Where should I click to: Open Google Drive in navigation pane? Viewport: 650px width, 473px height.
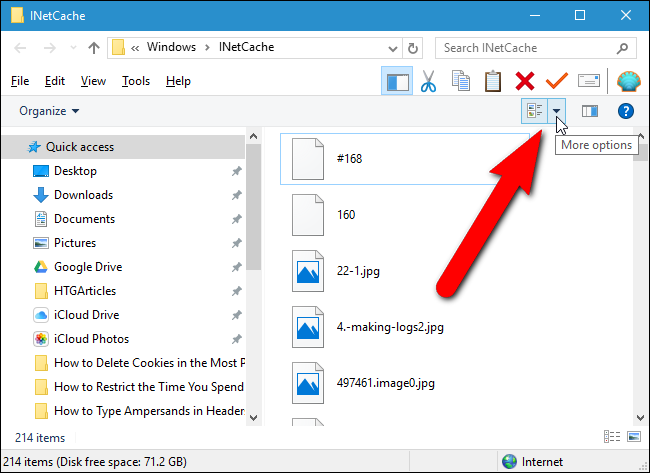click(x=88, y=267)
